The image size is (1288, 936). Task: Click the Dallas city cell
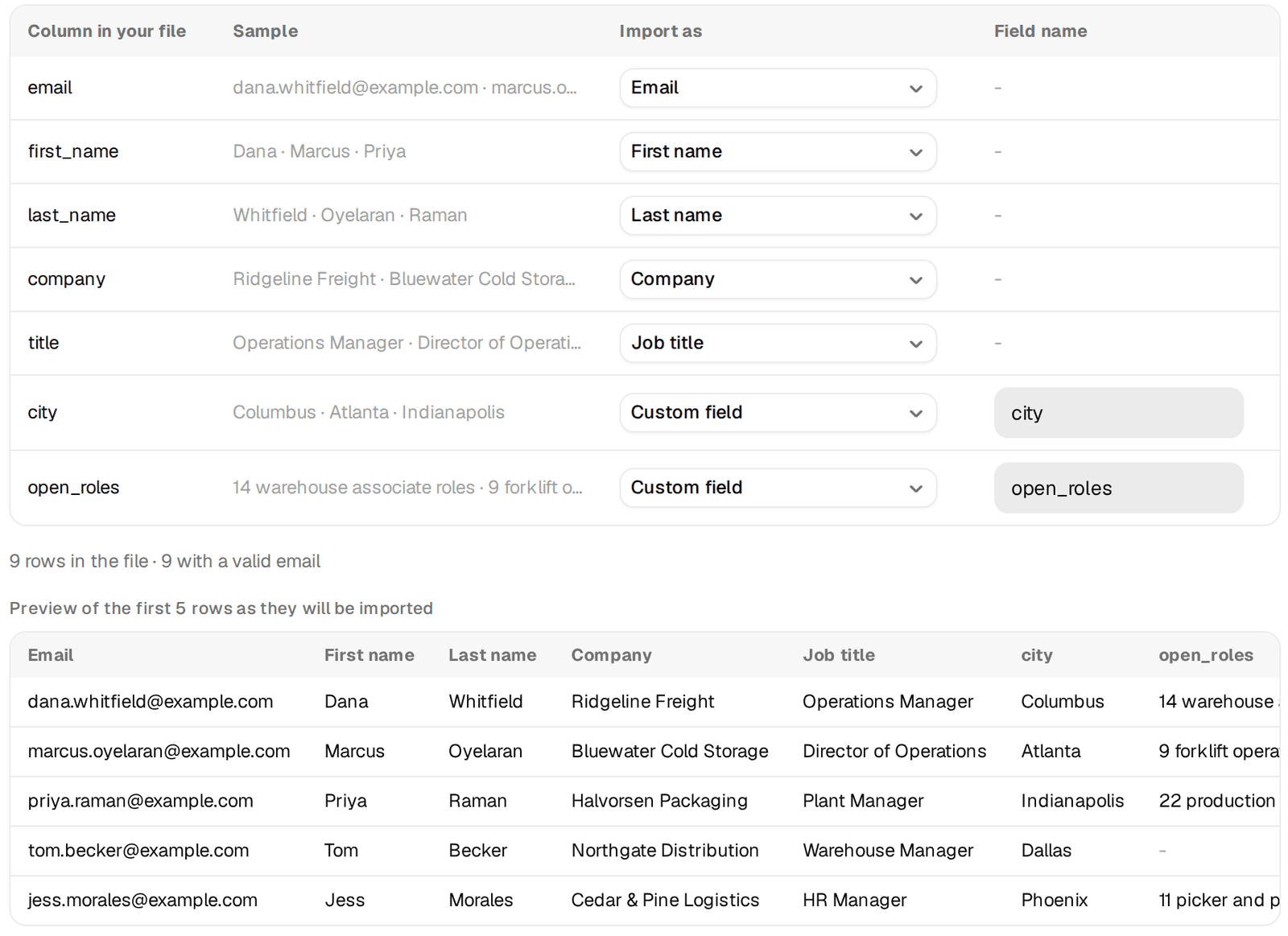[x=1046, y=851]
